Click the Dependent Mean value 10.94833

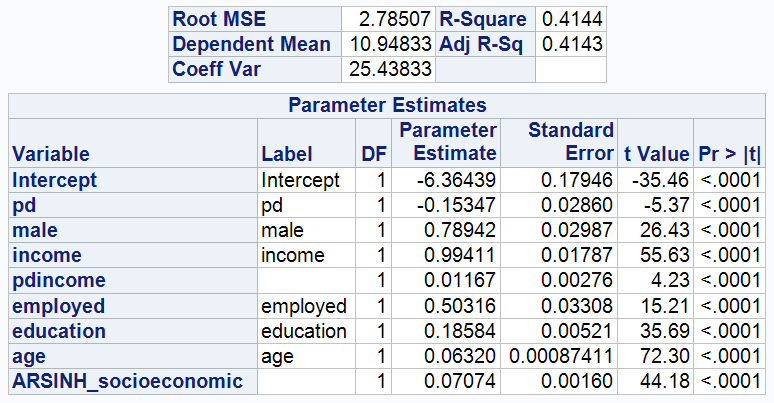tap(391, 45)
